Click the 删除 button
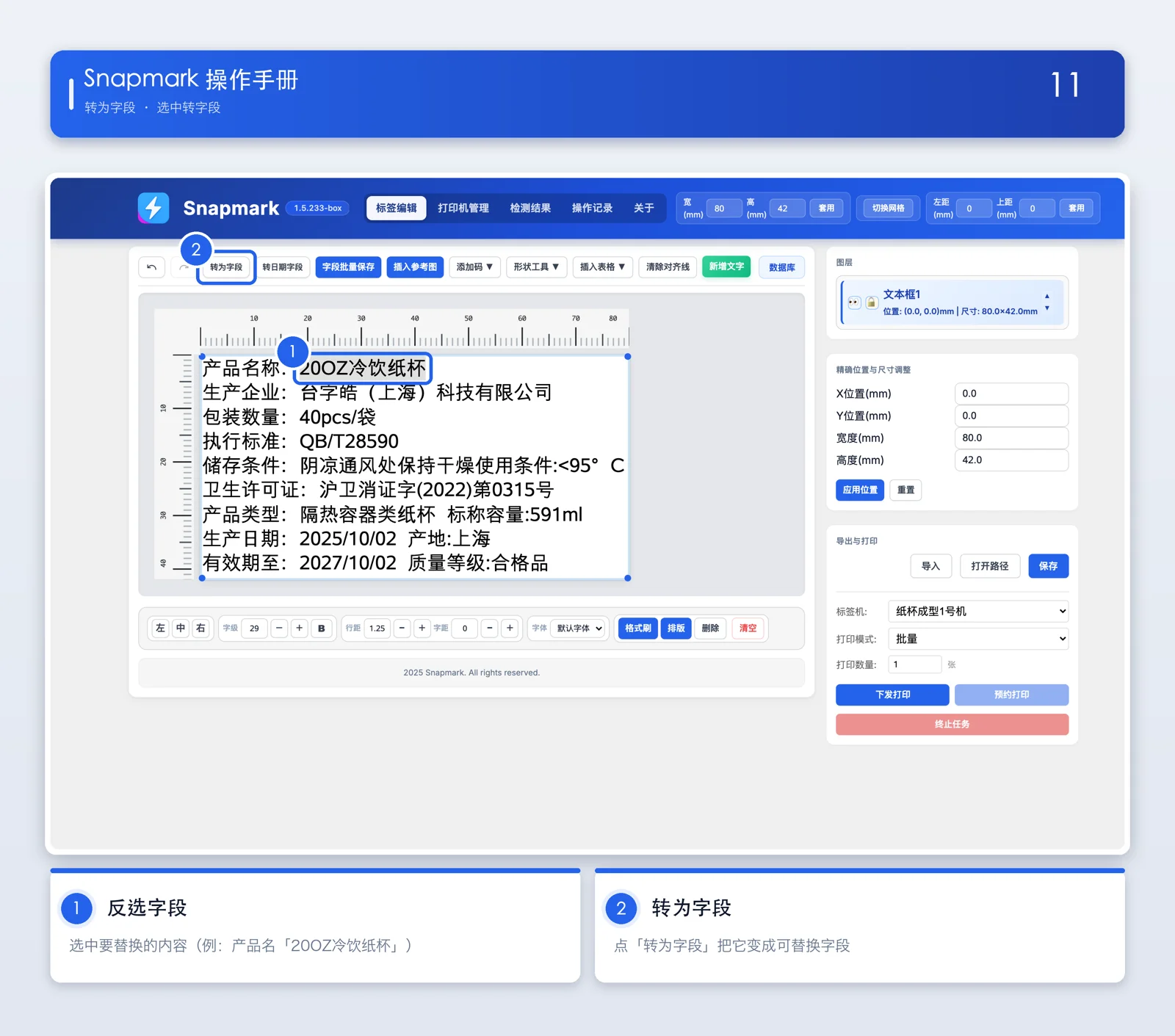This screenshot has height=1036, width=1175. (710, 629)
